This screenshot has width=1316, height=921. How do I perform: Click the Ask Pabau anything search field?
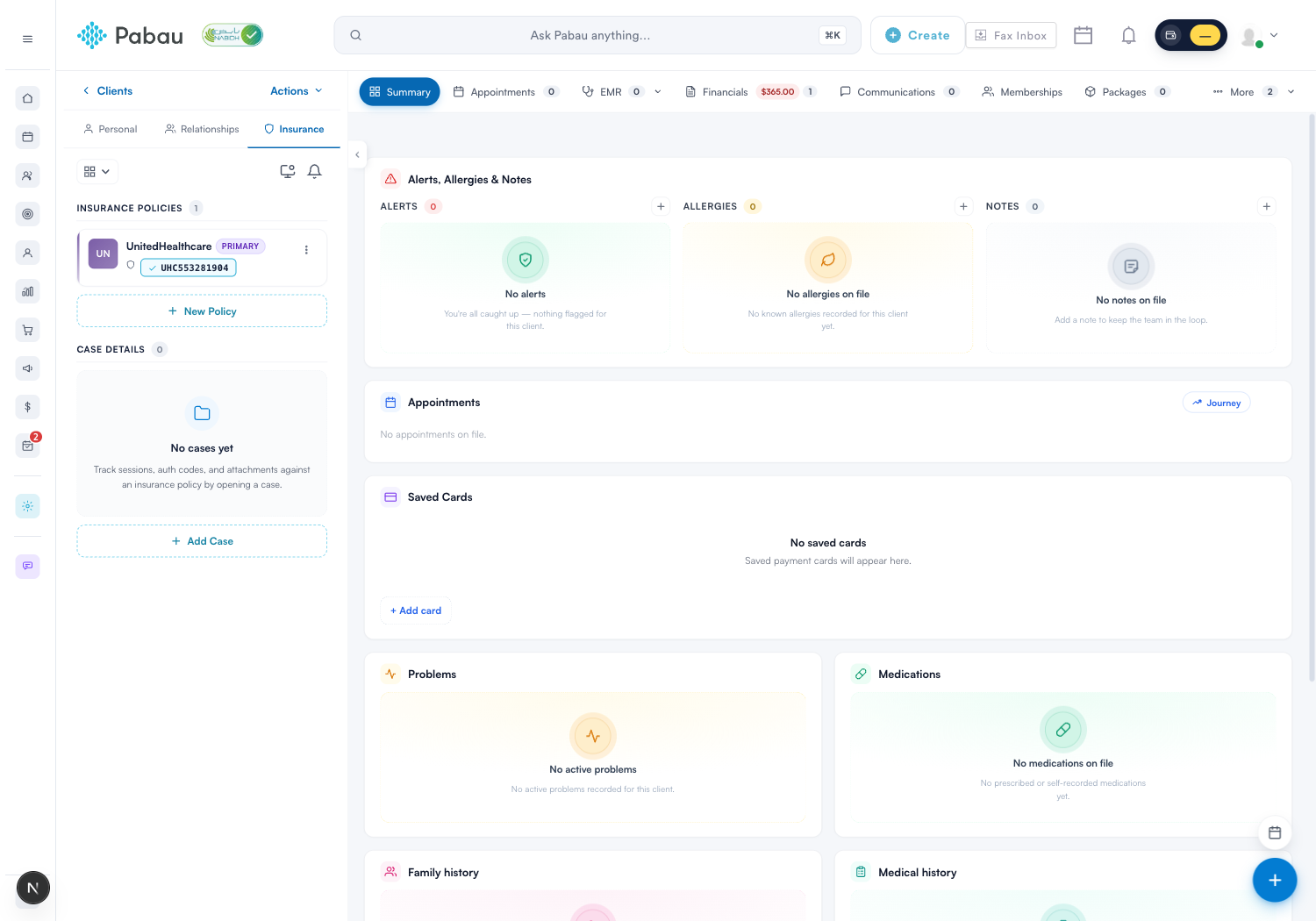click(x=597, y=35)
